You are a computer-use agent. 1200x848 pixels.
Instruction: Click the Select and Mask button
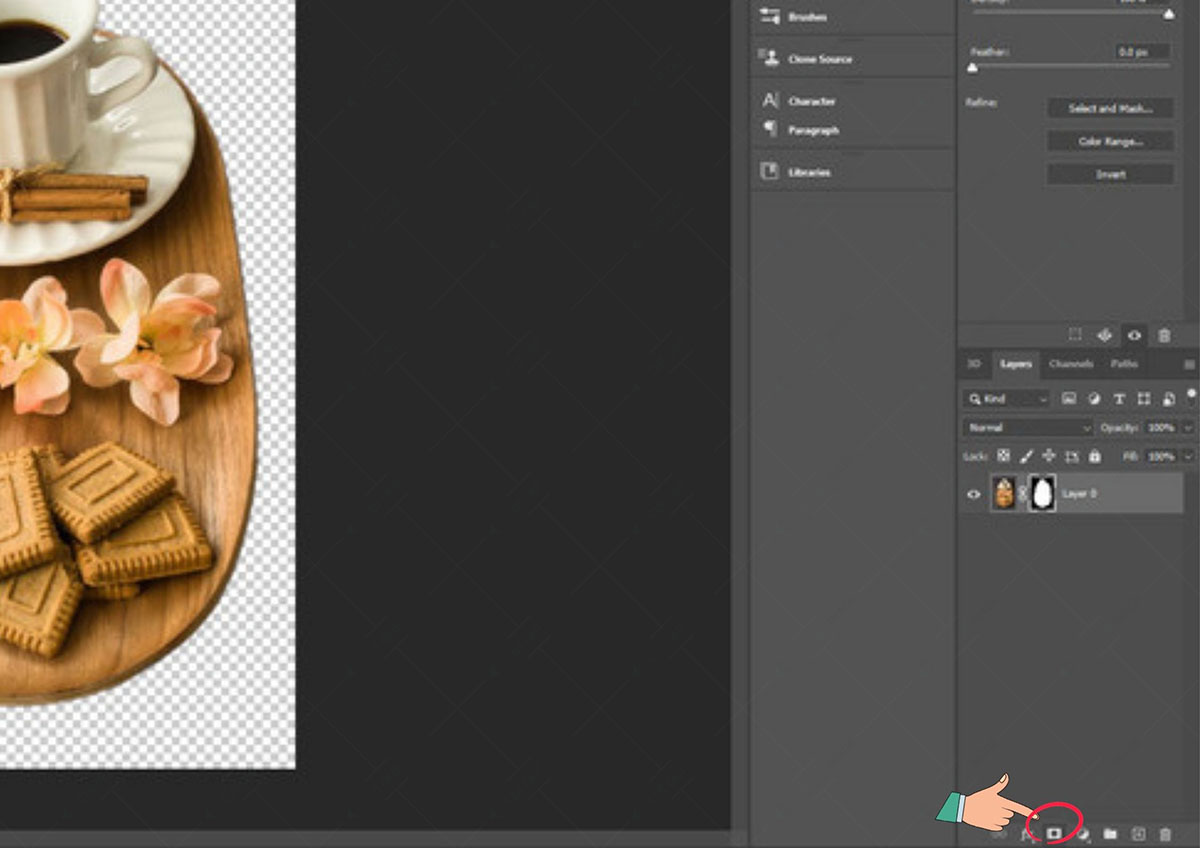[x=1111, y=108]
